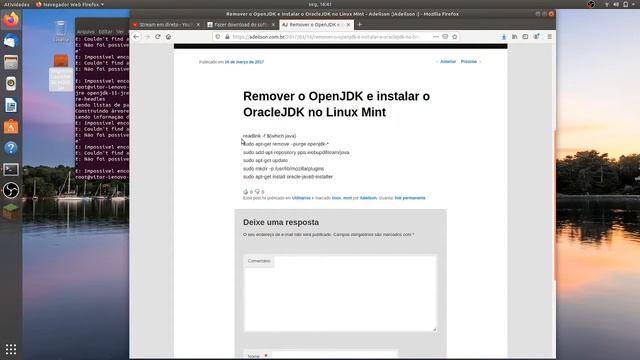
Task: Open the Firefox home page
Action: click(168, 37)
